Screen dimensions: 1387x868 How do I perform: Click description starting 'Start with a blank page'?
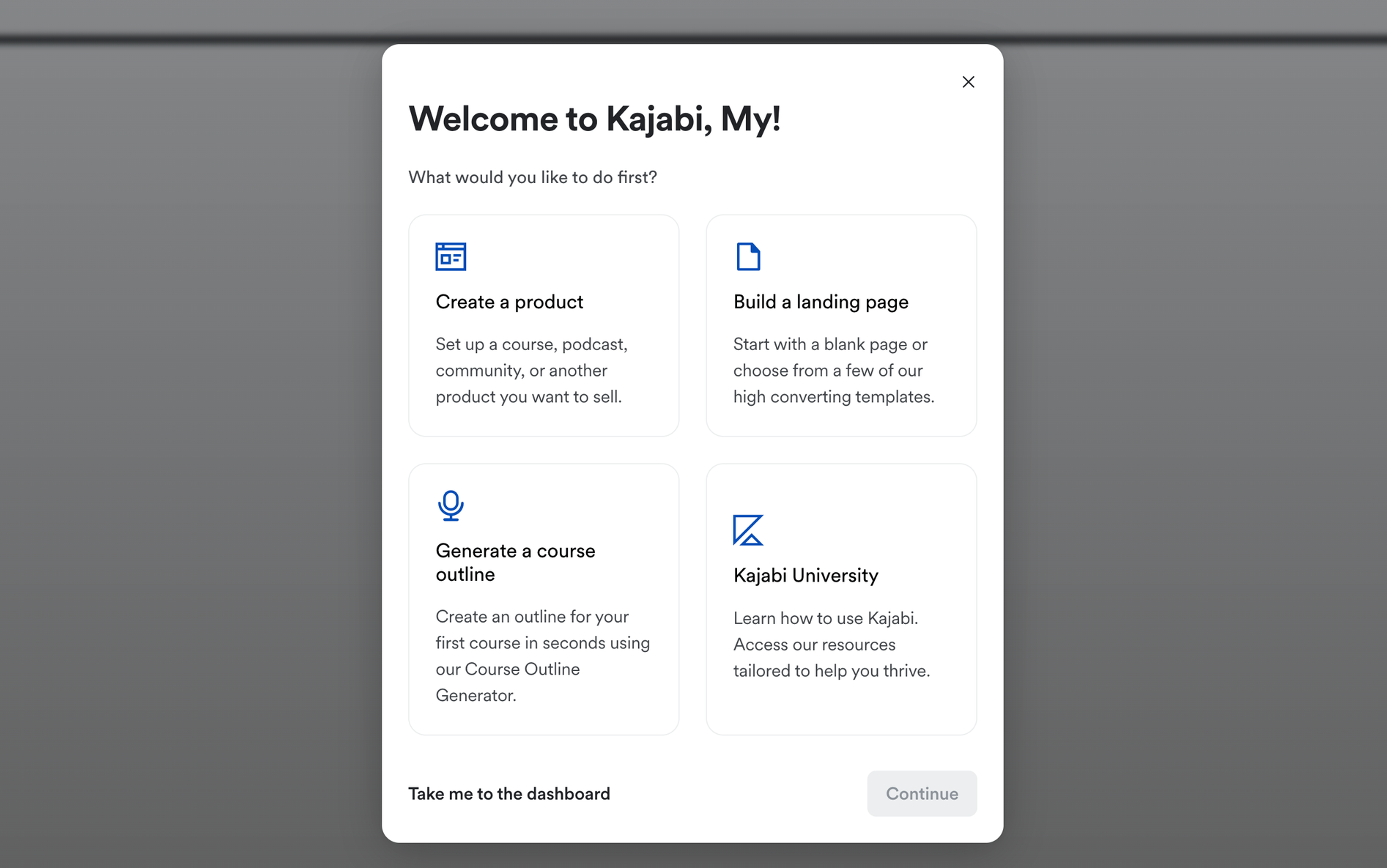[834, 371]
